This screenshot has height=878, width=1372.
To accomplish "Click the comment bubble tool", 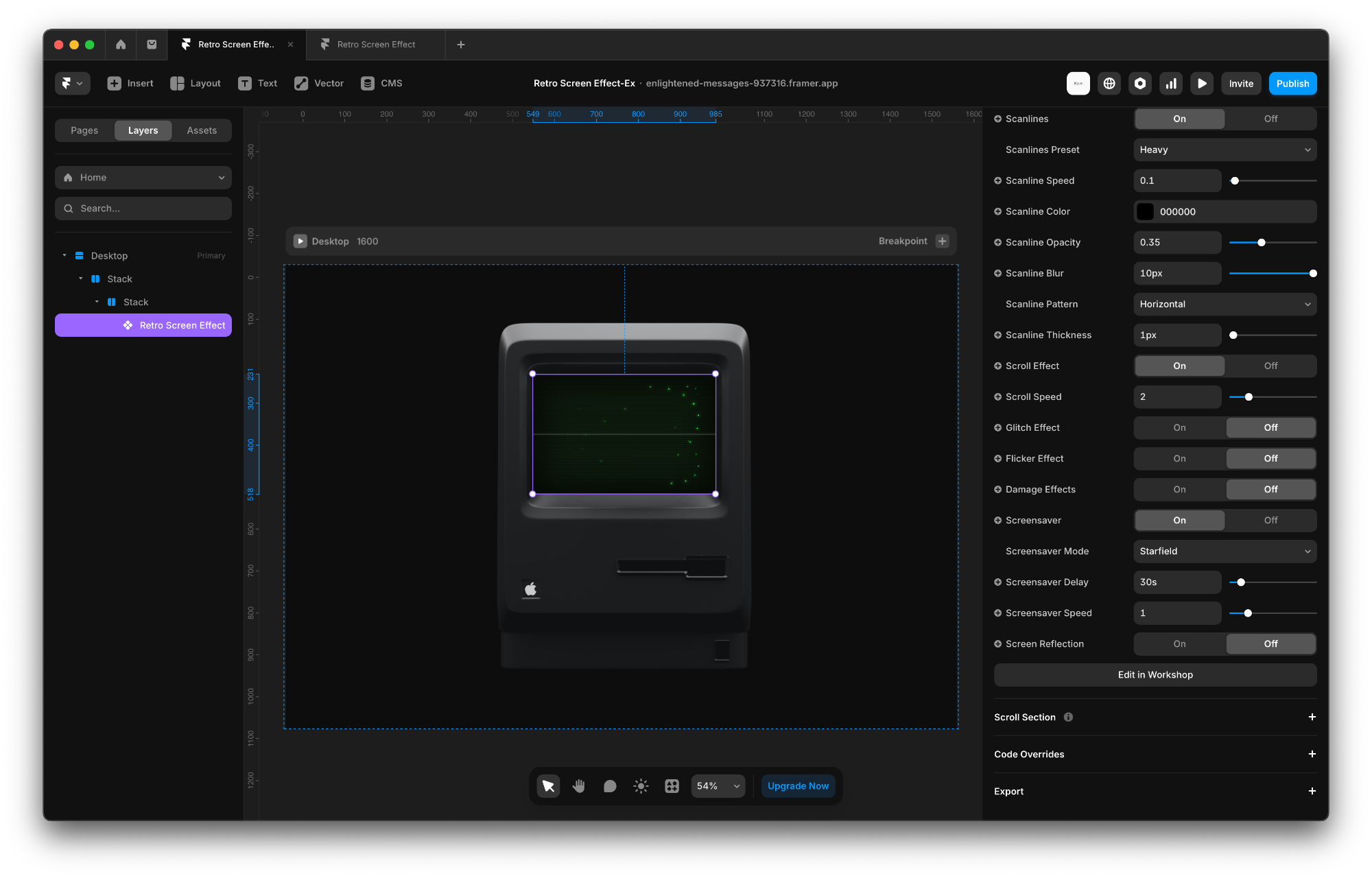I will click(610, 786).
